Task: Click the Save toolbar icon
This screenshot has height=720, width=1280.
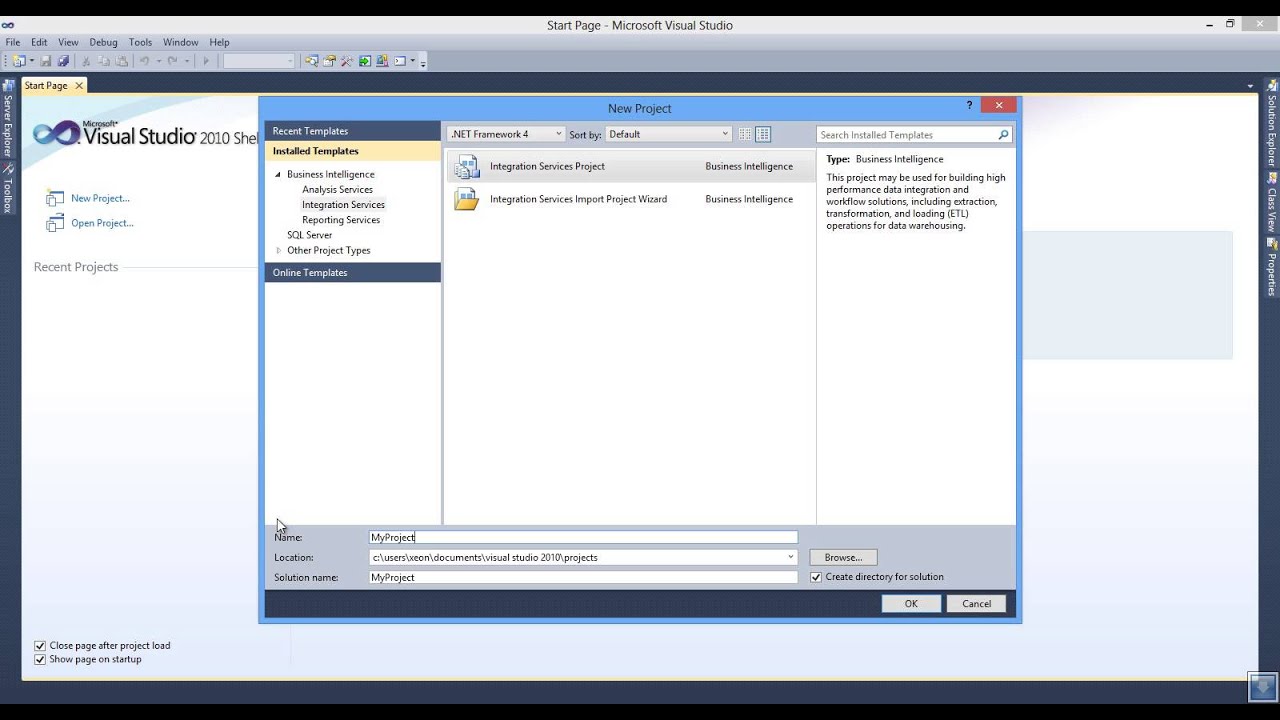Action: (x=46, y=61)
